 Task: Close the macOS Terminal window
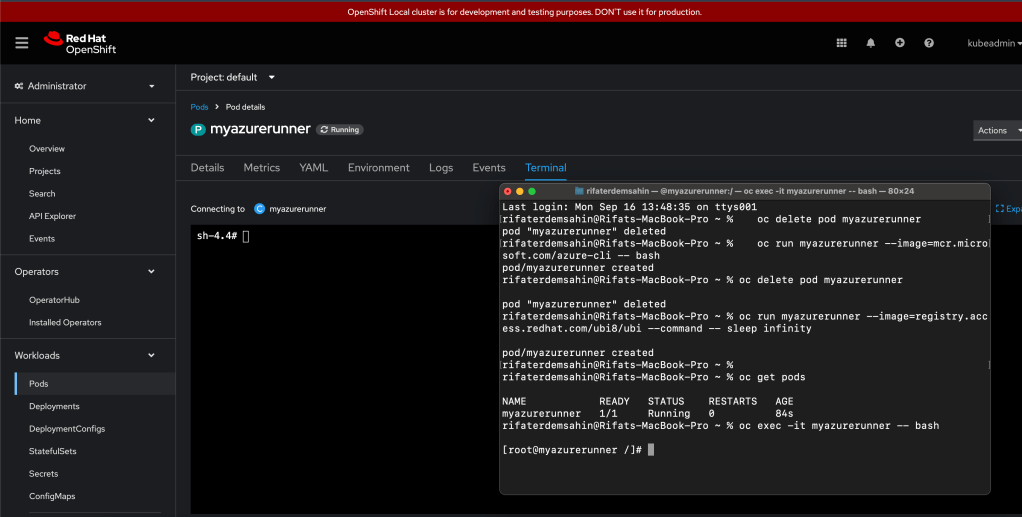tap(508, 191)
